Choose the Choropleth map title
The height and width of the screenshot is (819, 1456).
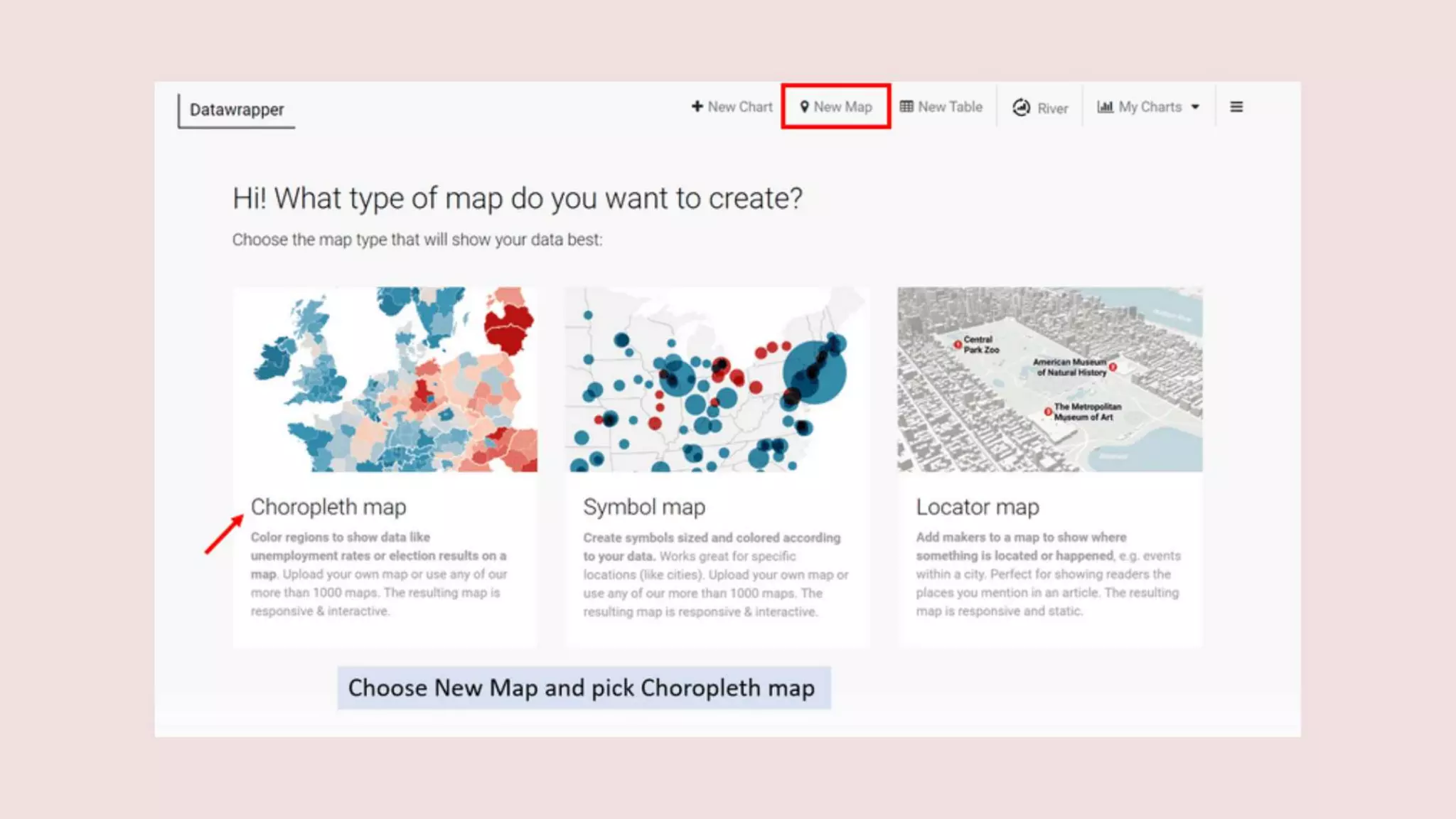click(x=328, y=507)
